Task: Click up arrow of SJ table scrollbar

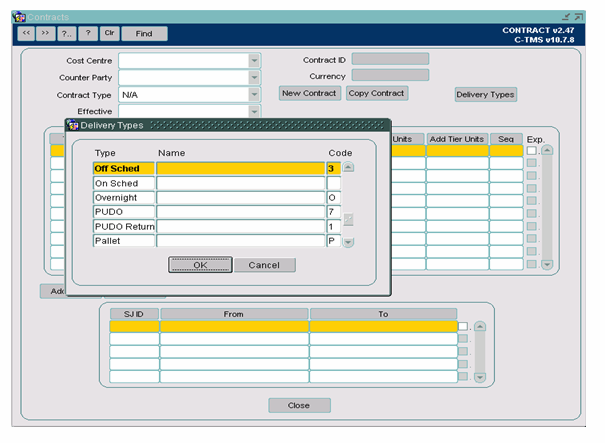Action: (x=480, y=326)
